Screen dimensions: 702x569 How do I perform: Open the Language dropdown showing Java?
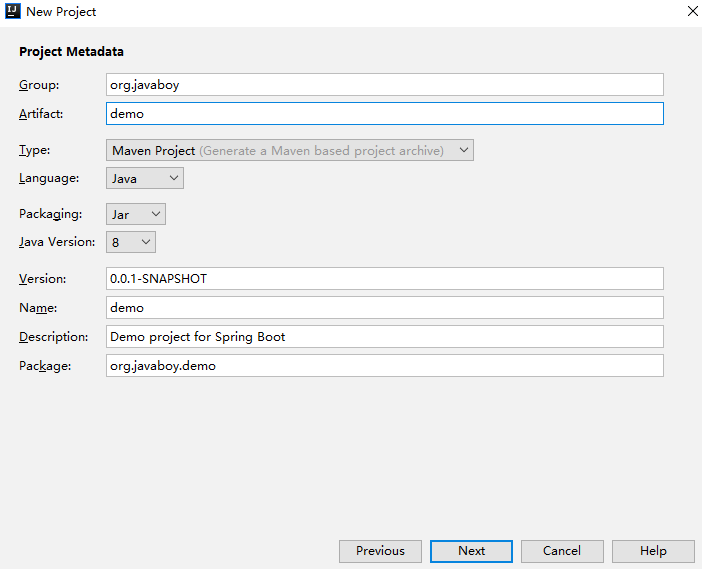coord(145,178)
